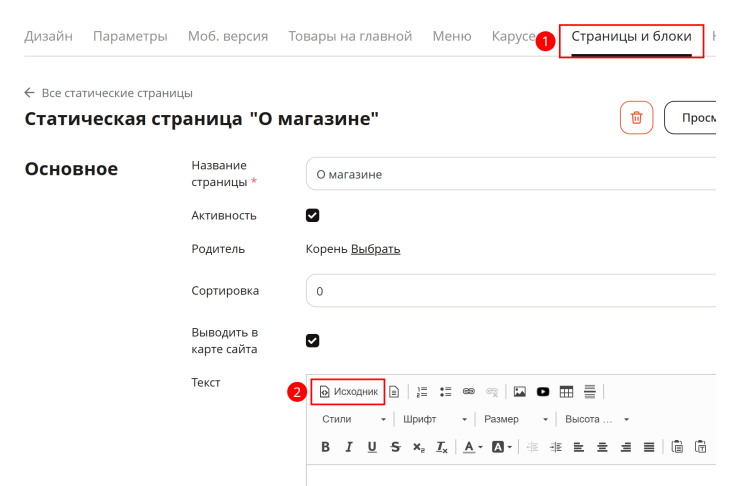Click inside the text editor area

click(511, 476)
